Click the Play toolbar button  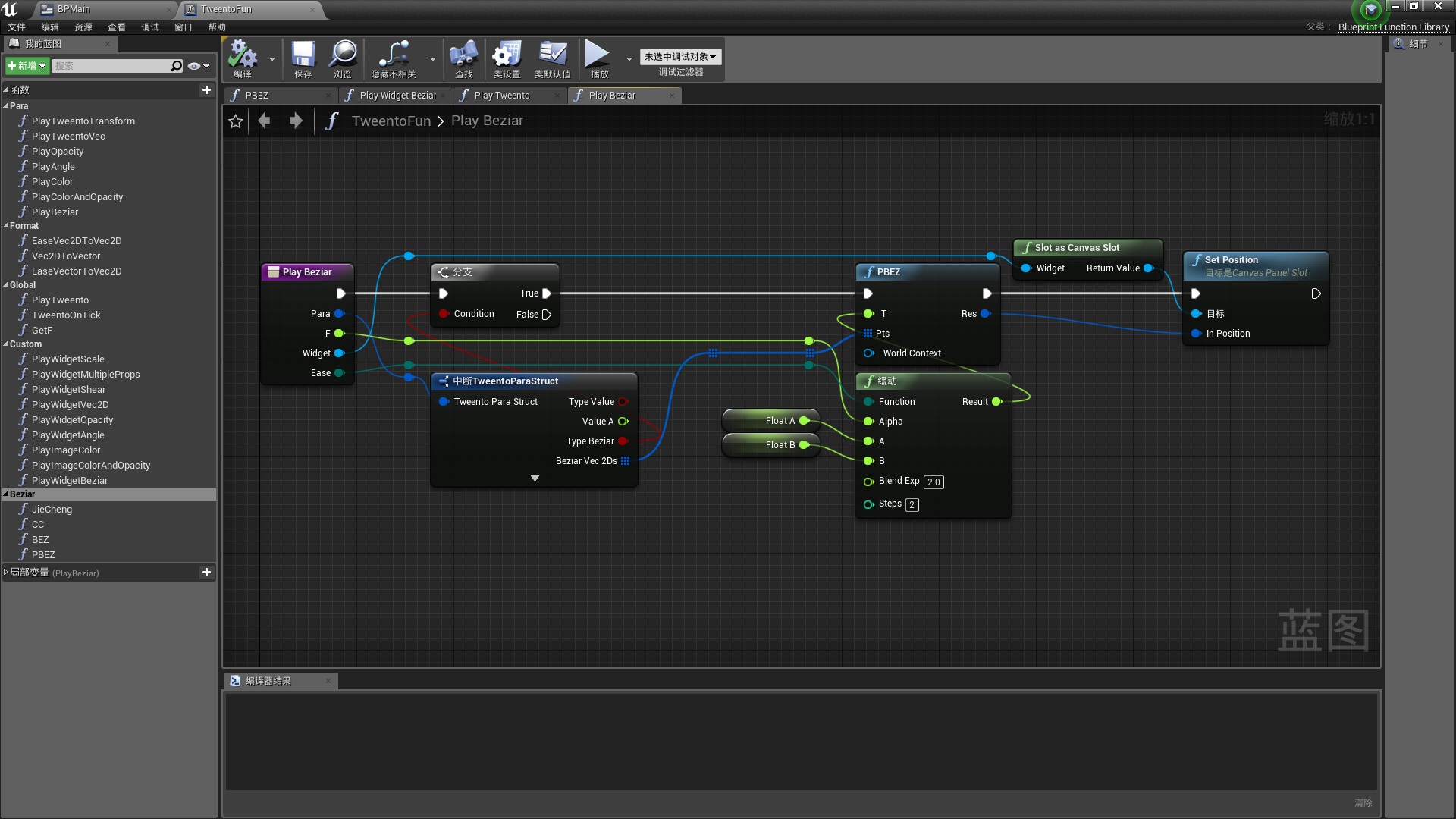click(598, 59)
